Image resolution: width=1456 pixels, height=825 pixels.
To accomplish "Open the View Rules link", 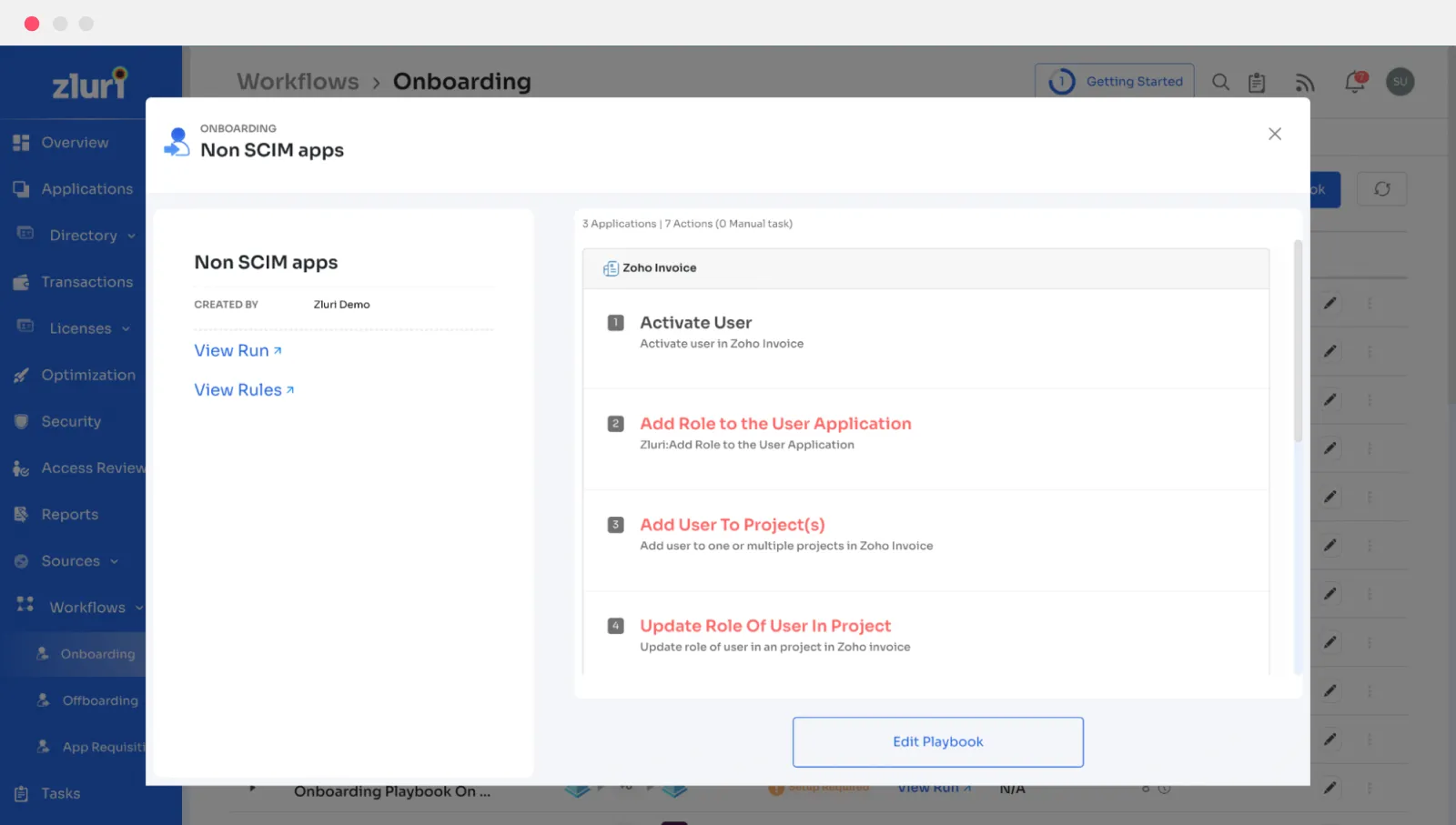I will (x=244, y=389).
